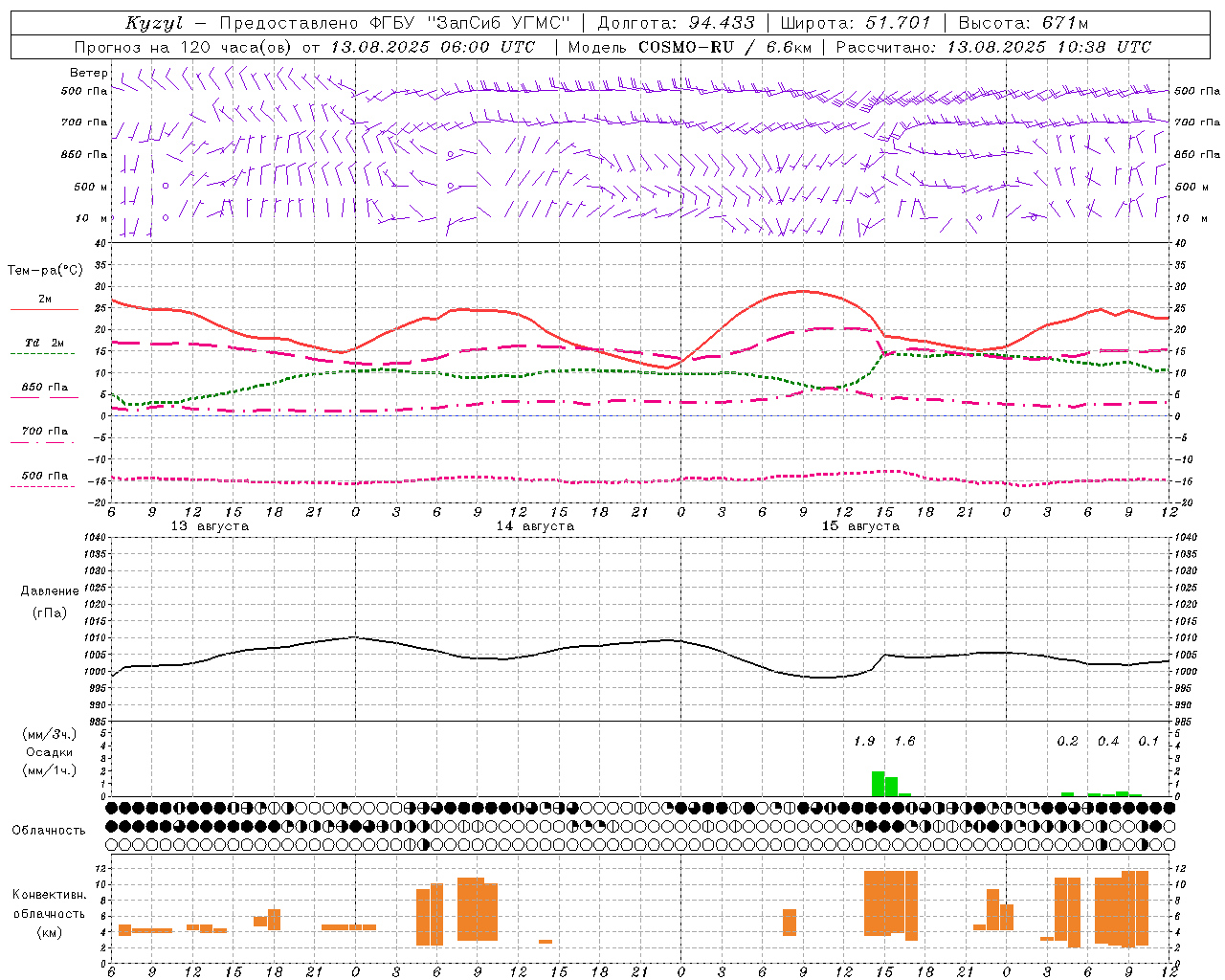Click the computed timestamp "13.08.2025 10:38 UTC"
Image resolution: width=1225 pixels, height=980 pixels.
[x=1049, y=47]
